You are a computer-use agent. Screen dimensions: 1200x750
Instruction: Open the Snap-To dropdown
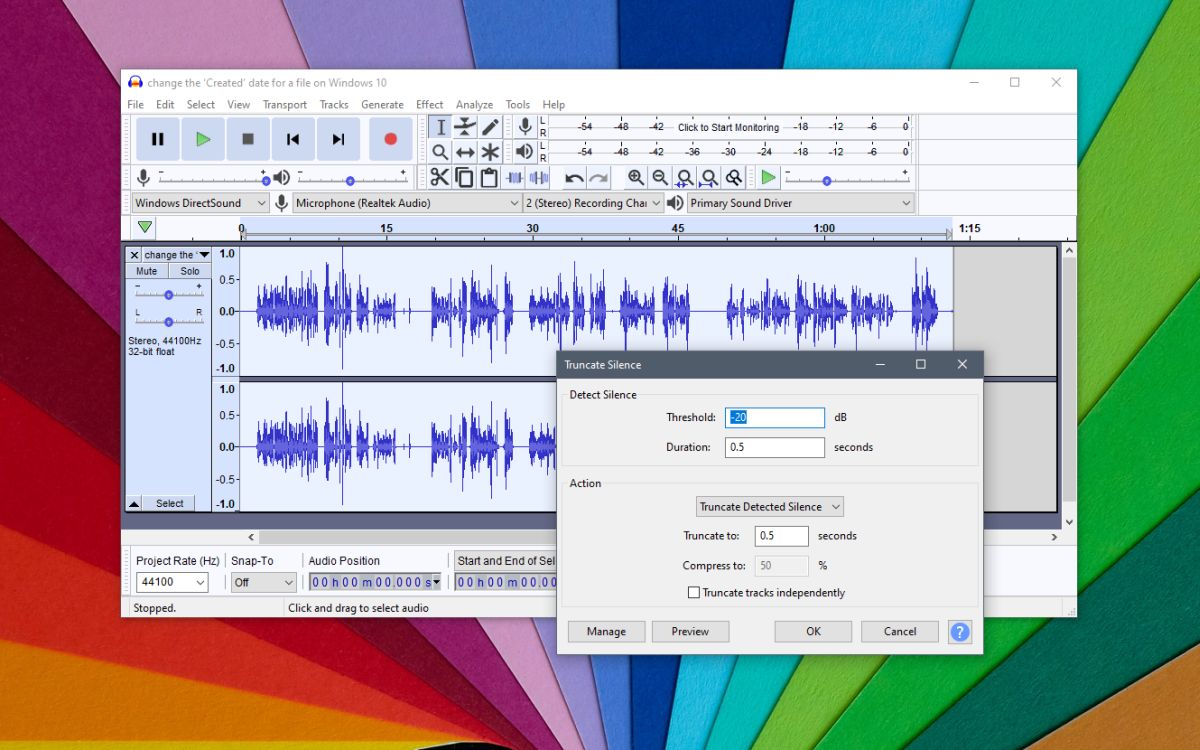[262, 582]
